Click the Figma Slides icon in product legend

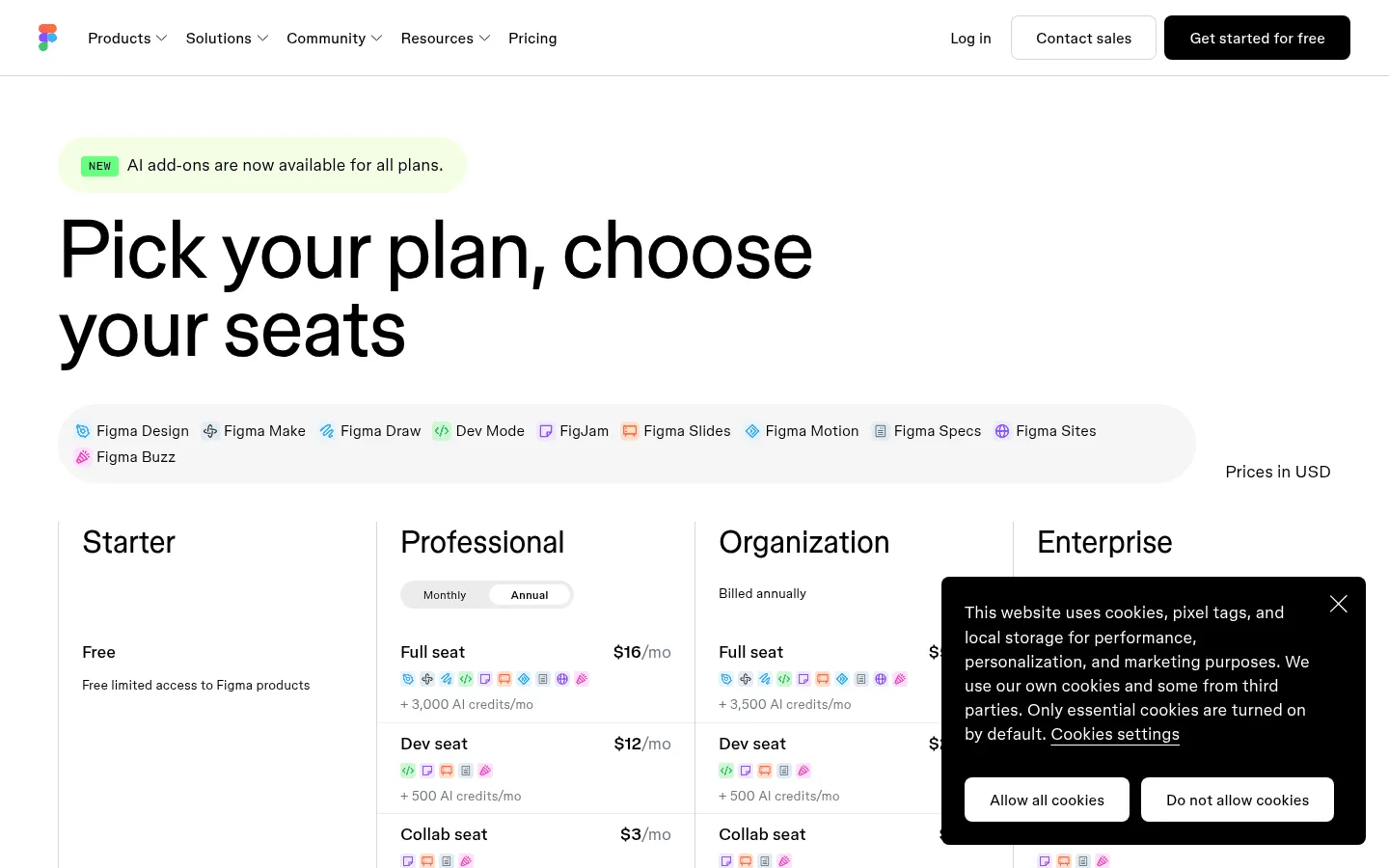(630, 431)
